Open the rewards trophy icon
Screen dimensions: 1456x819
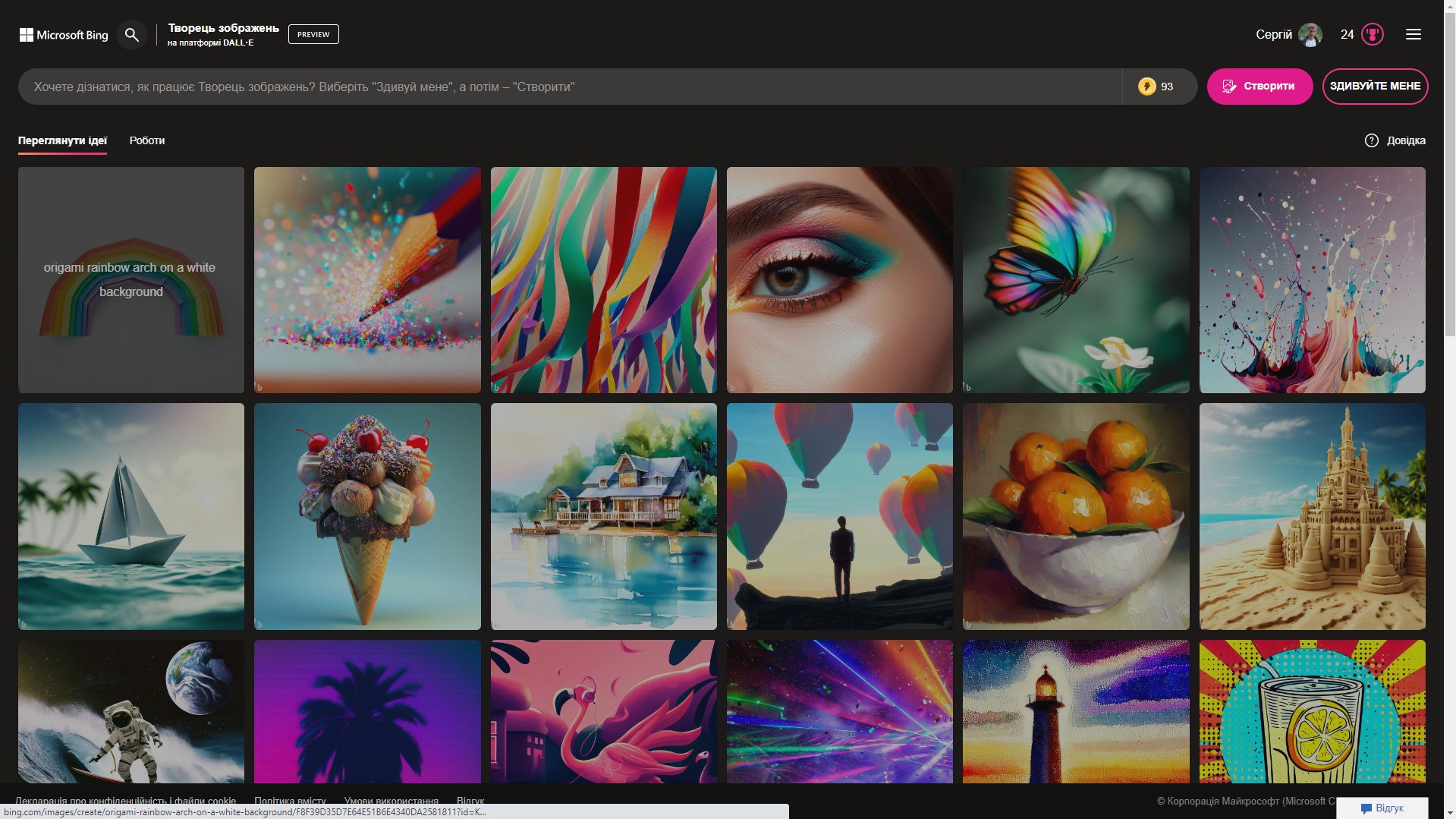click(x=1373, y=34)
